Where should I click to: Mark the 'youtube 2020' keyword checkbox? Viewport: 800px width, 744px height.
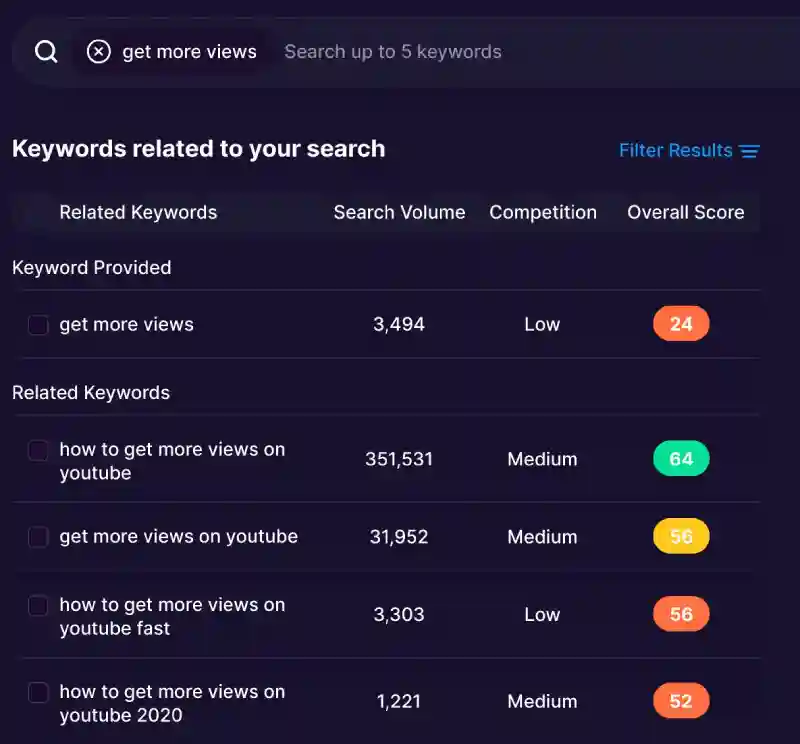tap(38, 692)
